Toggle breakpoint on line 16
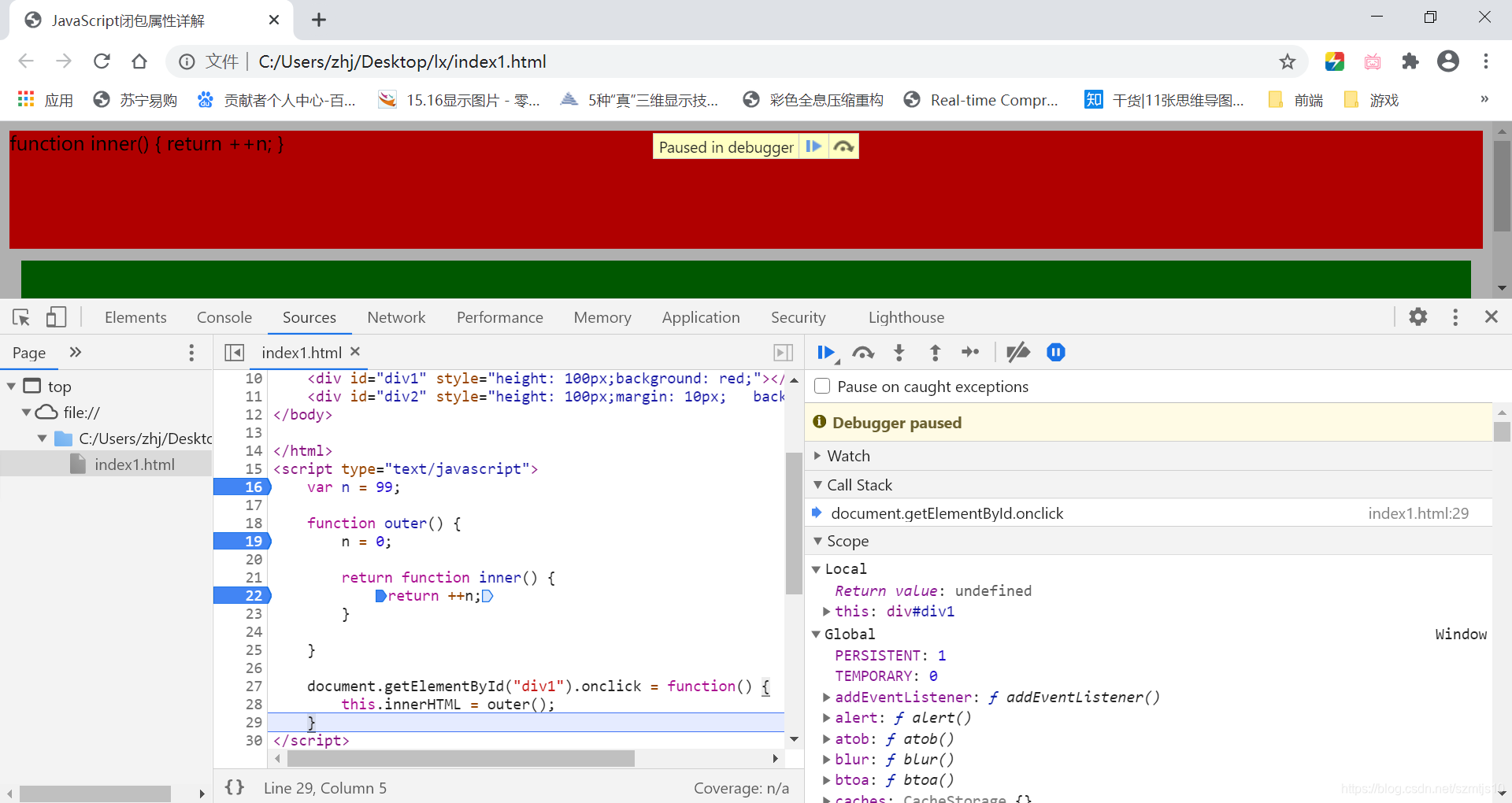The image size is (1512, 803). point(242,487)
